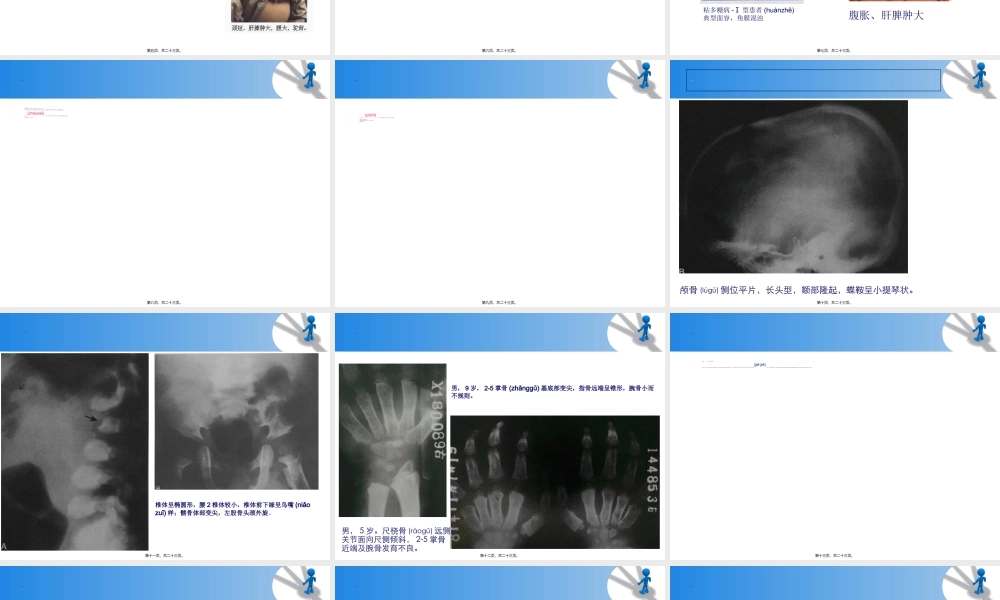This screenshot has height=600, width=1000.
Task: Select the lateral spine X-ray image
Action: pyautogui.click(x=74, y=451)
